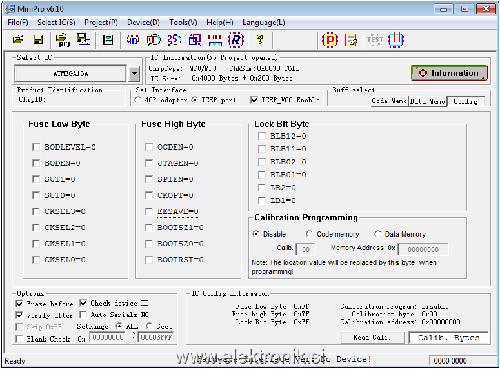Erase the chip with the red-blue chip icon
500x370 pixels.
coord(215,40)
